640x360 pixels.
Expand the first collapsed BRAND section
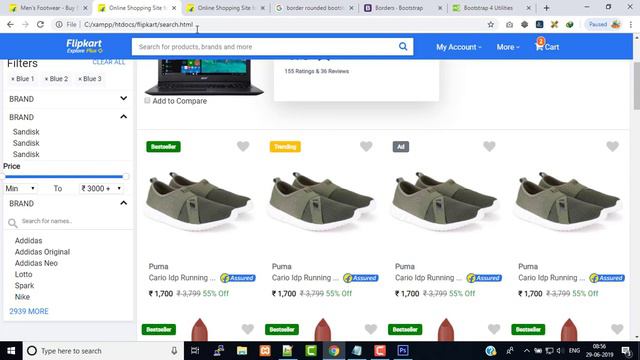pos(69,99)
